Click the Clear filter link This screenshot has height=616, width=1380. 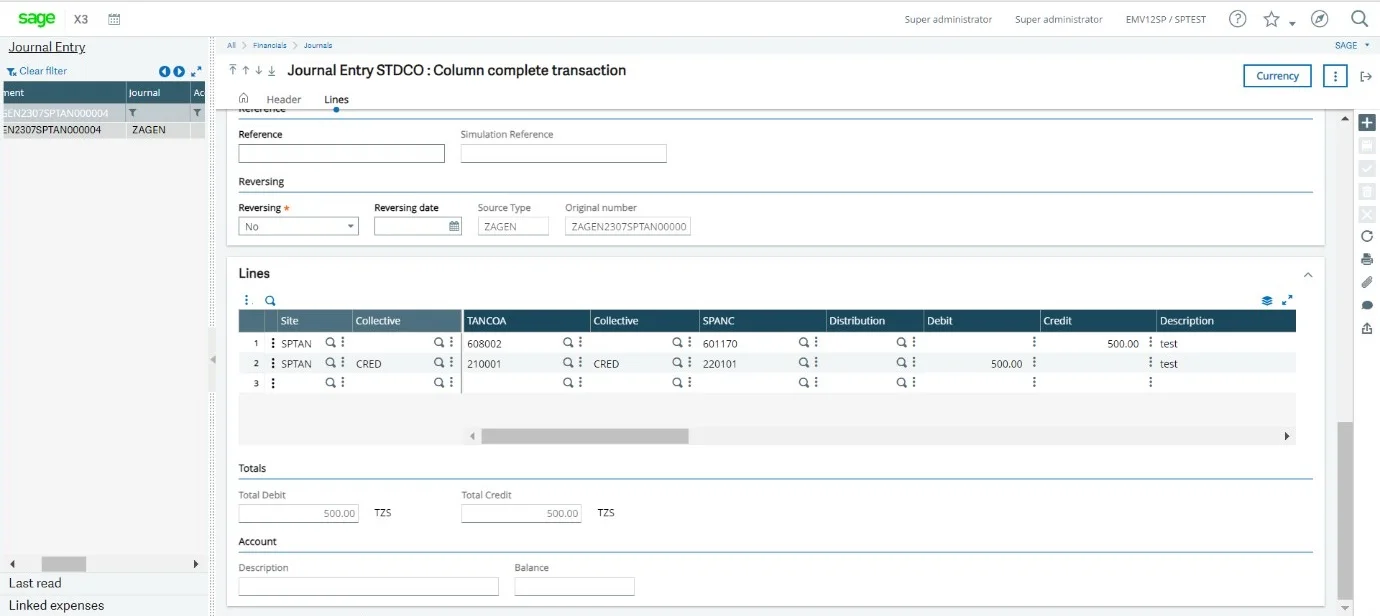point(43,71)
